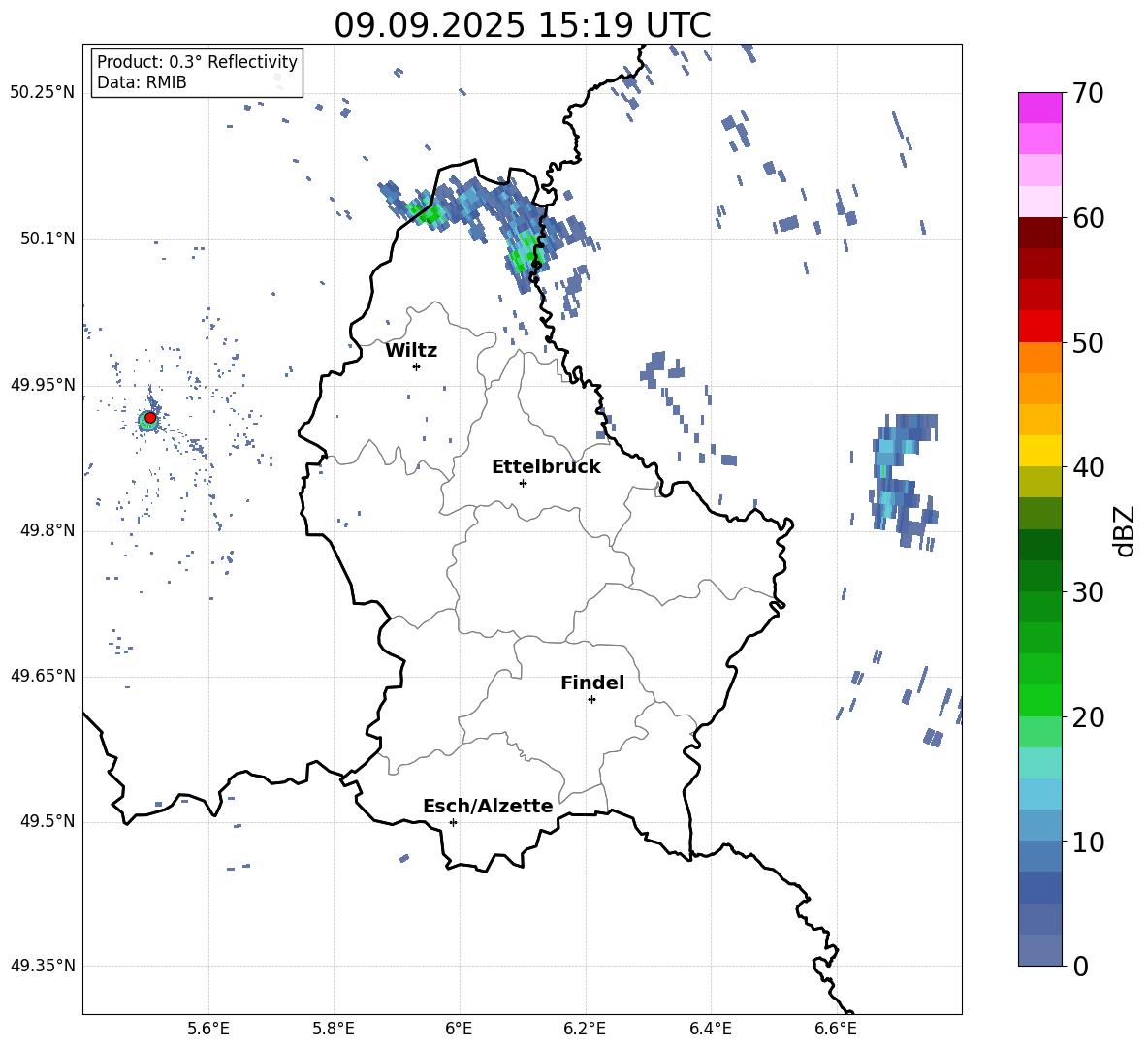
Task: Click the '6.6°E' longitude label
Action: (836, 1029)
